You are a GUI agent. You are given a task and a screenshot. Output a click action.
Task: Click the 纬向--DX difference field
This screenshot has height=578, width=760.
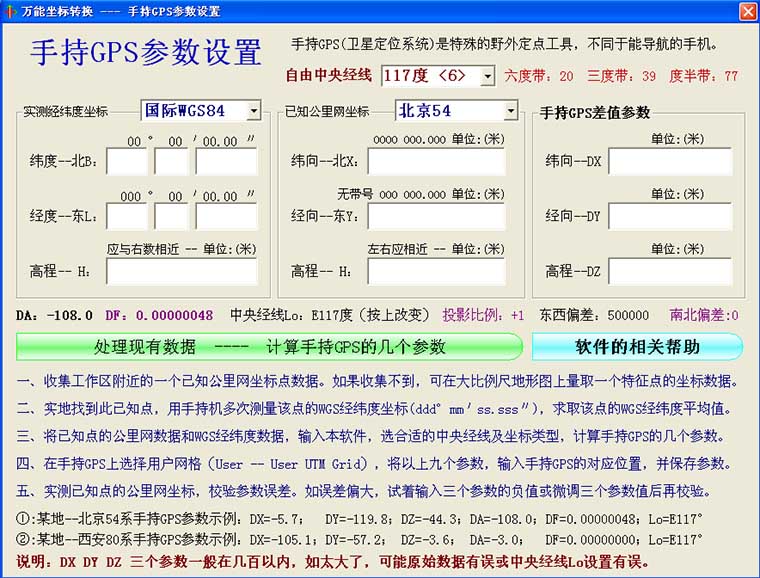pyautogui.click(x=670, y=161)
